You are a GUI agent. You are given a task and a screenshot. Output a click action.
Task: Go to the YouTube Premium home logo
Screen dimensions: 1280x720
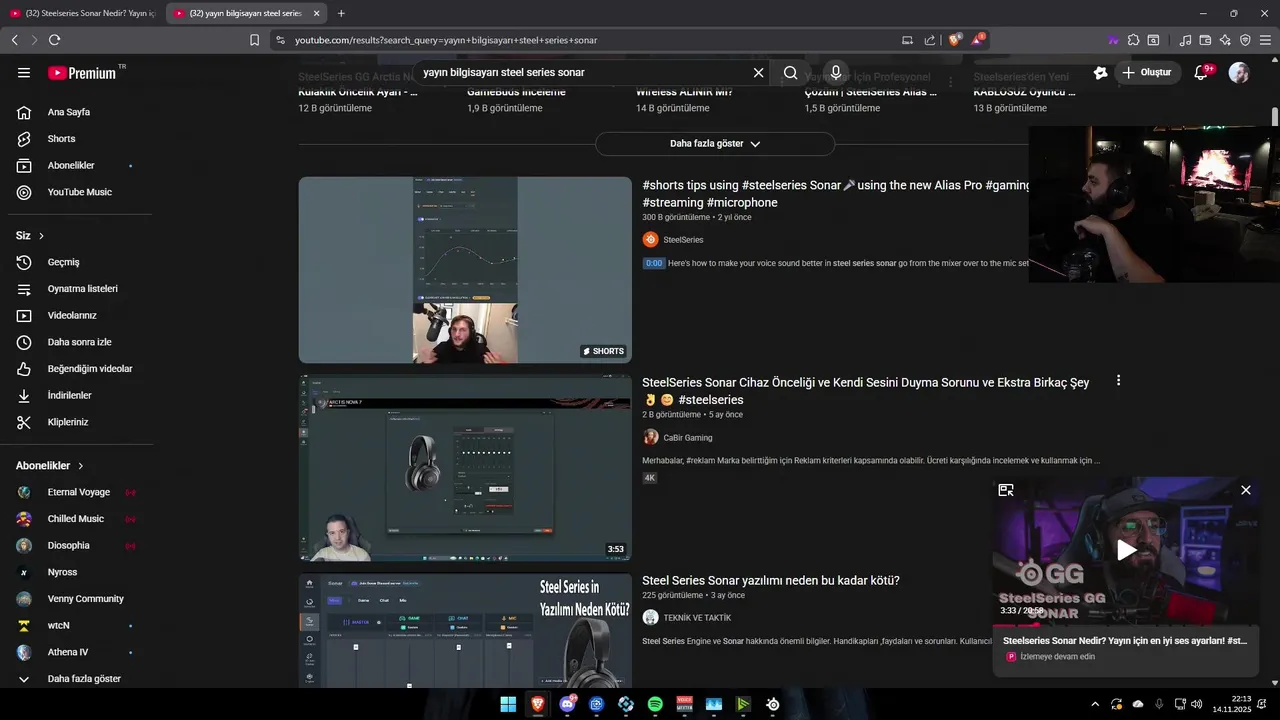pyautogui.click(x=84, y=72)
